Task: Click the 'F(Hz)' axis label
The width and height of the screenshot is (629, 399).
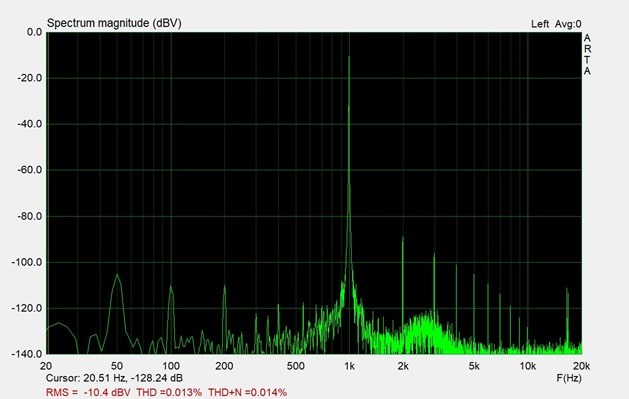Action: coord(569,378)
